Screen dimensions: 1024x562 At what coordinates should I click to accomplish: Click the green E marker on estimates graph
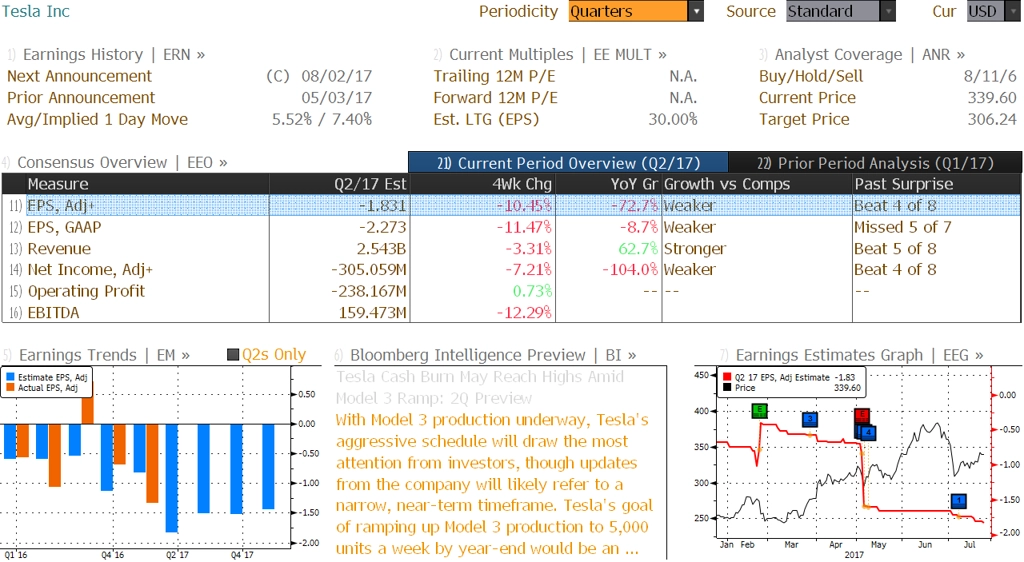[760, 411]
